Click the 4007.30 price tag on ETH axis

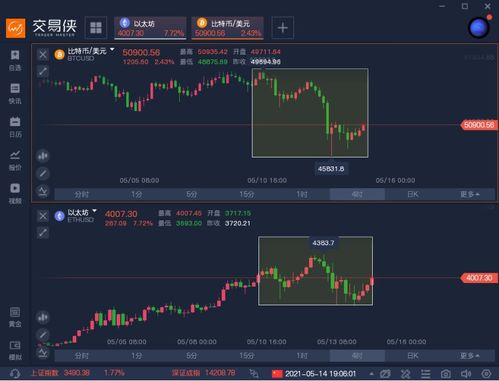tap(479, 278)
